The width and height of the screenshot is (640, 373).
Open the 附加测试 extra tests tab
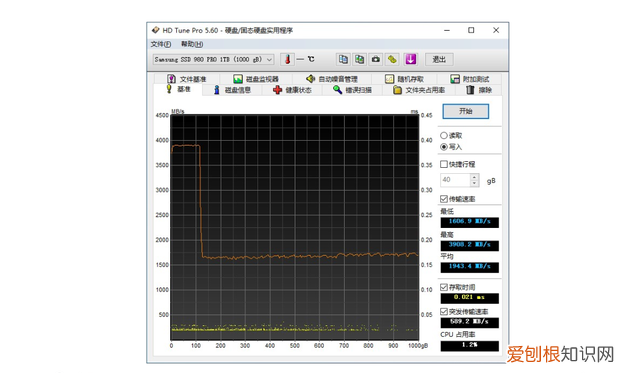[x=470, y=79]
